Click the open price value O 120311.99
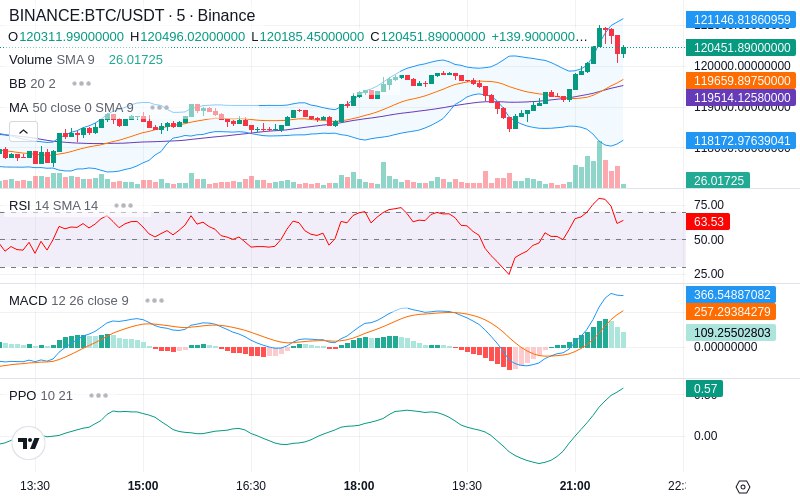Screen dimensions: 800x500 66,37
